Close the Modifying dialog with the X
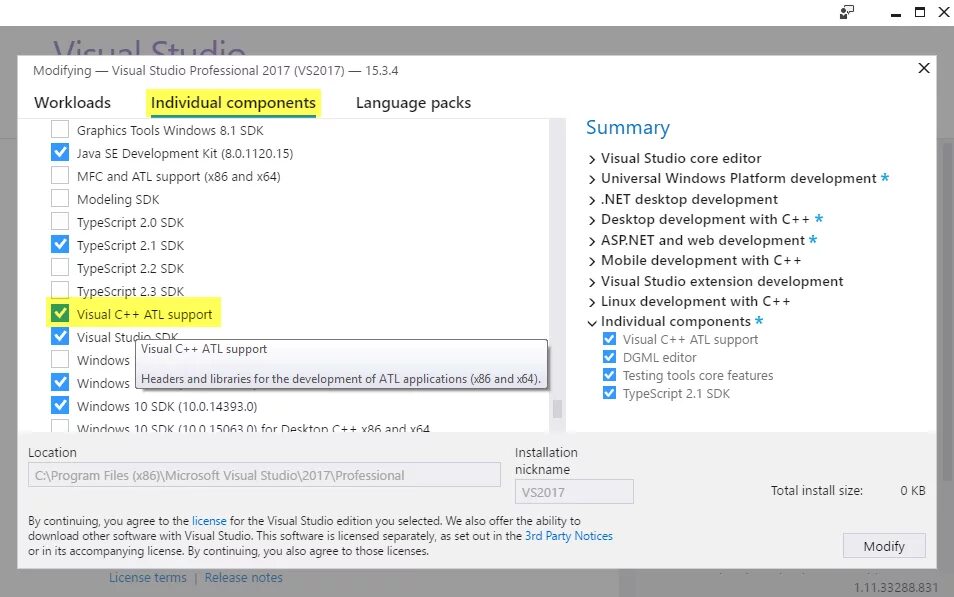Screen dimensions: 954x597 point(924,68)
